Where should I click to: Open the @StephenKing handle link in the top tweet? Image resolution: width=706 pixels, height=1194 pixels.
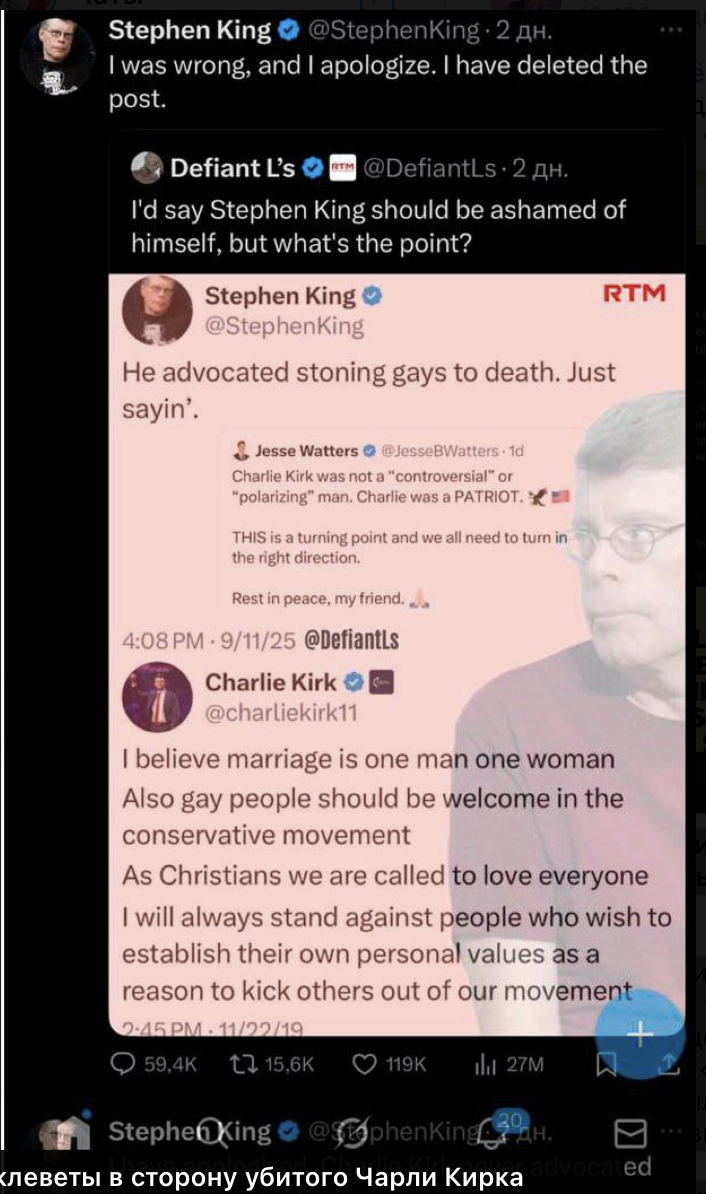pyautogui.click(x=393, y=30)
